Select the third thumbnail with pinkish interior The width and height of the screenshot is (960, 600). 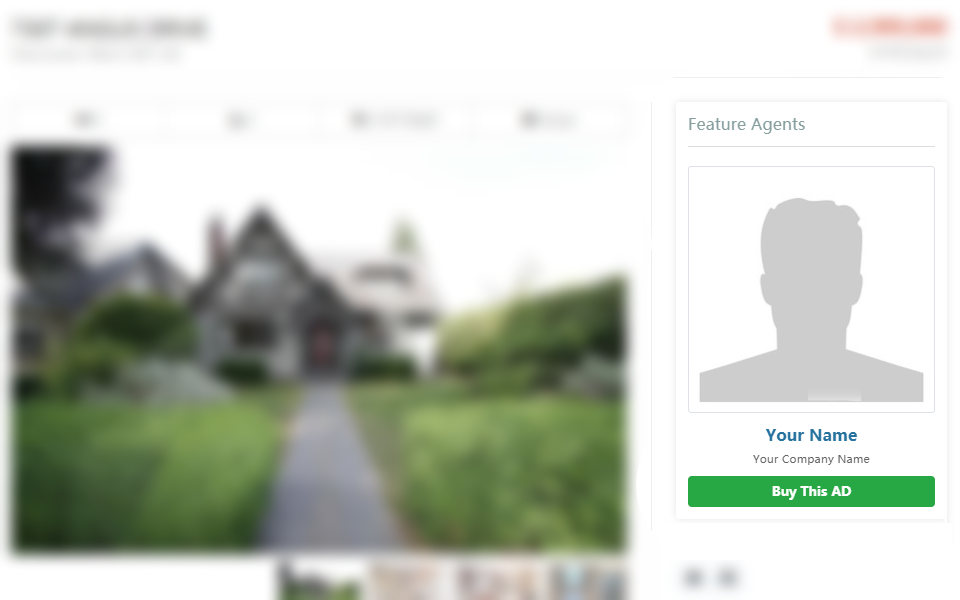pyautogui.click(x=498, y=582)
